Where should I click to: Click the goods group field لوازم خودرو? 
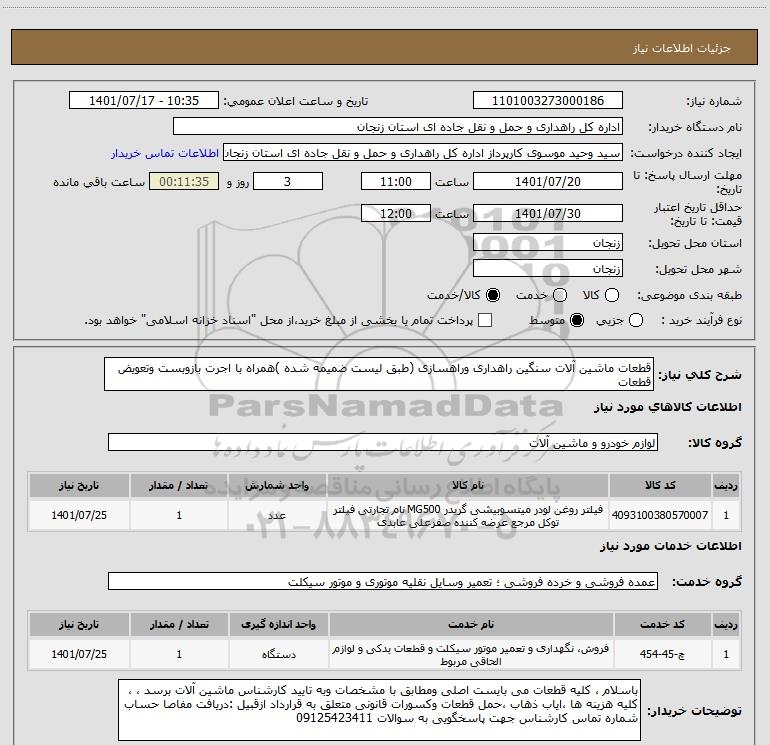(383, 442)
